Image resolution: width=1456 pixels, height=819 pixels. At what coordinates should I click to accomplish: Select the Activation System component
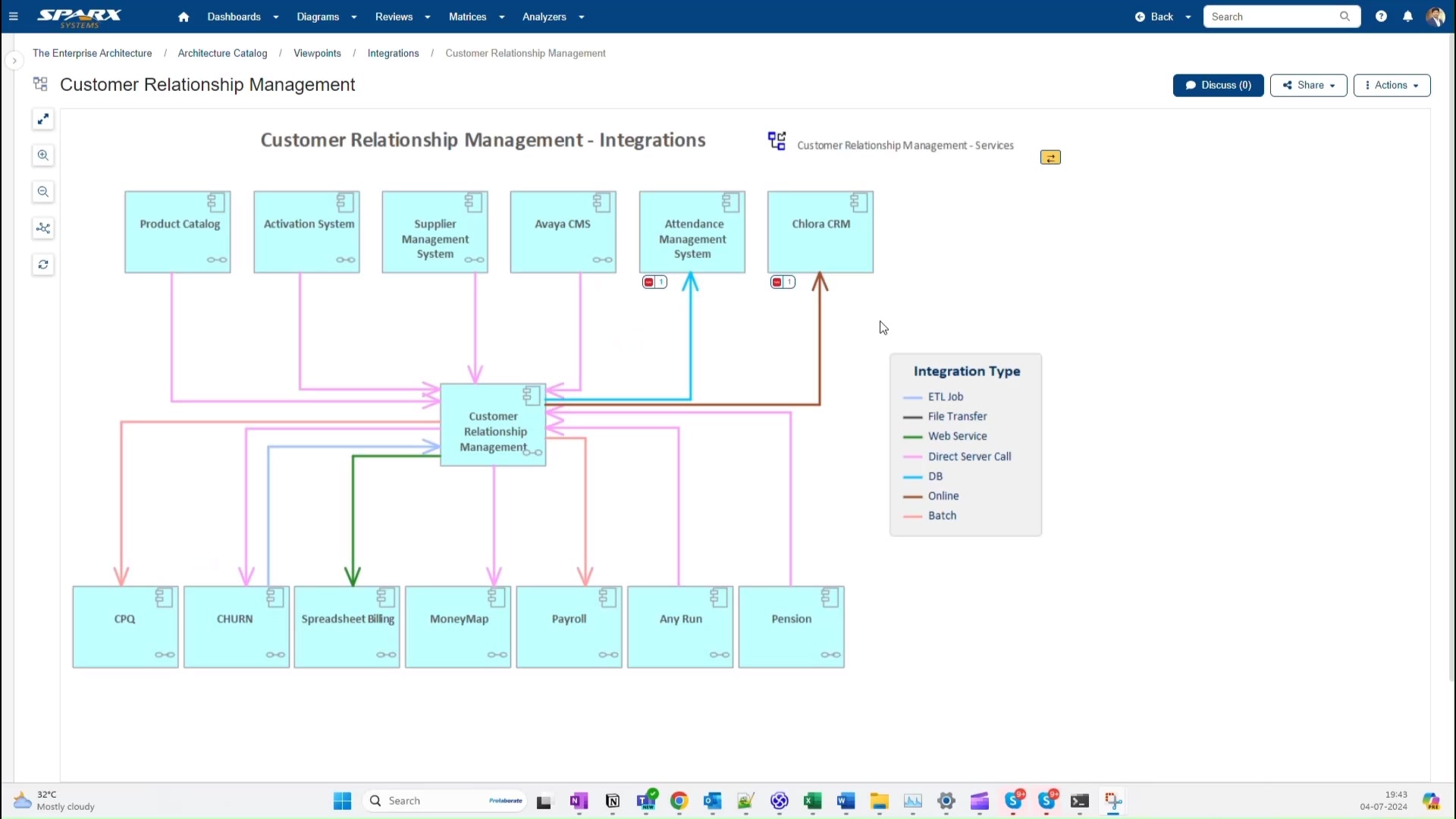point(306,232)
